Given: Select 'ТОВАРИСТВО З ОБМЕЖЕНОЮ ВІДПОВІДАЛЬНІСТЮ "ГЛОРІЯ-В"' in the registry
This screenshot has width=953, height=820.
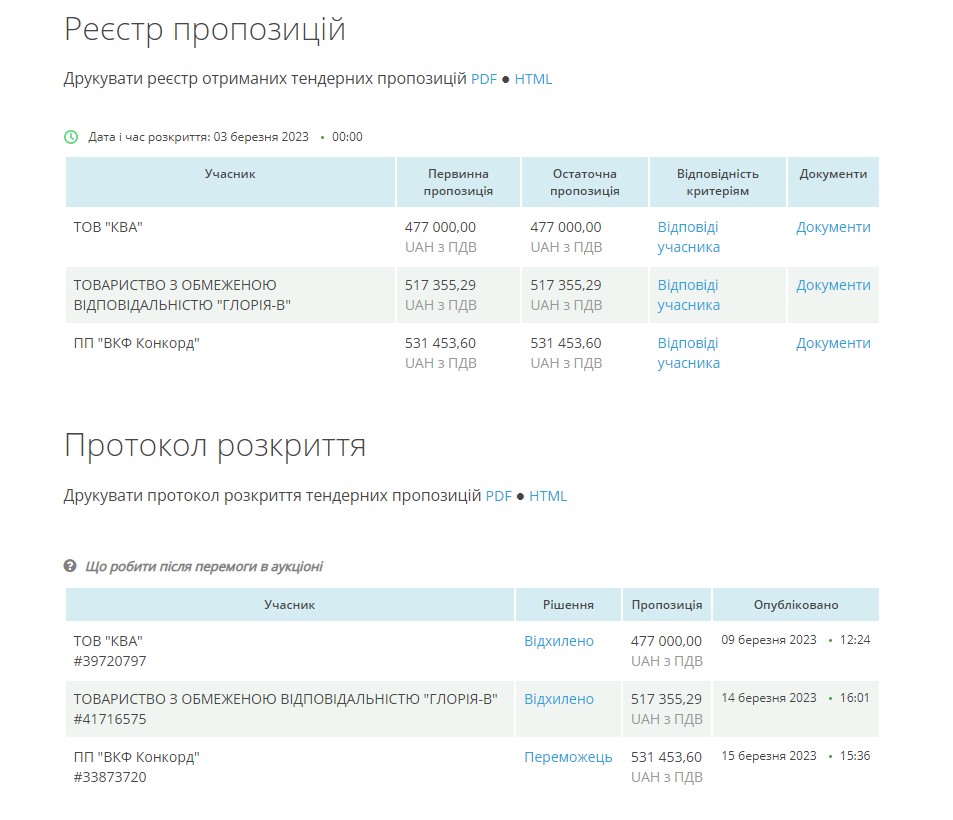Looking at the screenshot, I should point(182,295).
